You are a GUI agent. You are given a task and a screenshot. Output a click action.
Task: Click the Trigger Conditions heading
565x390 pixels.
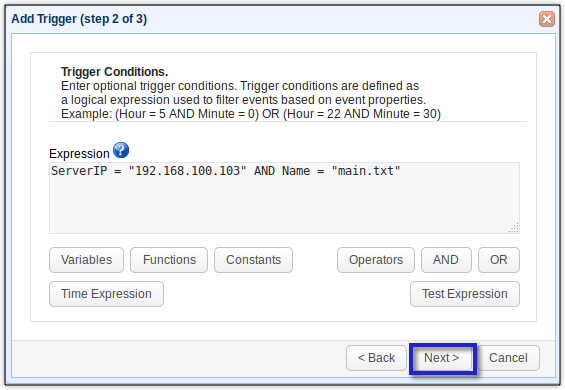115,72
